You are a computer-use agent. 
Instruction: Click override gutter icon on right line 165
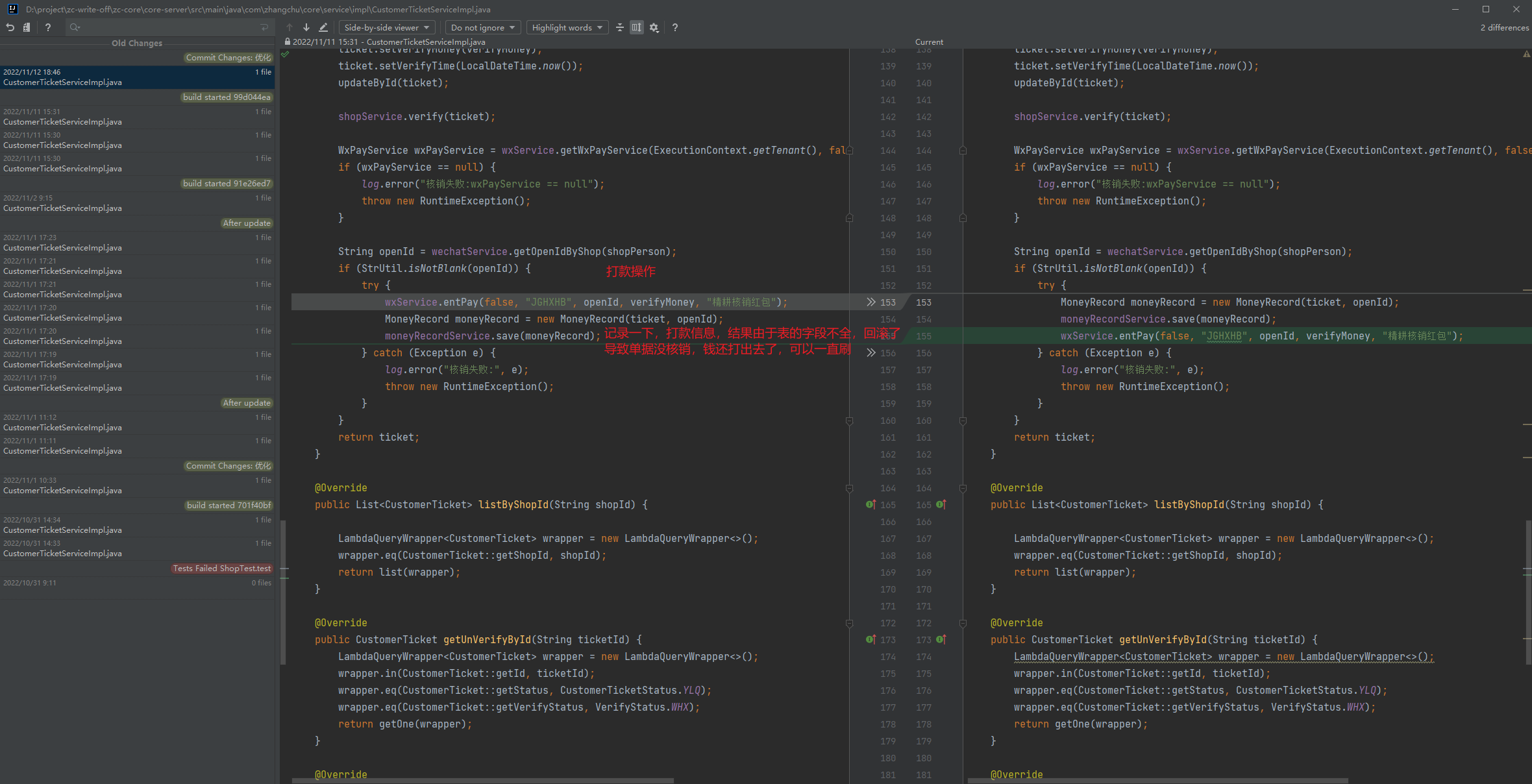[x=941, y=504]
